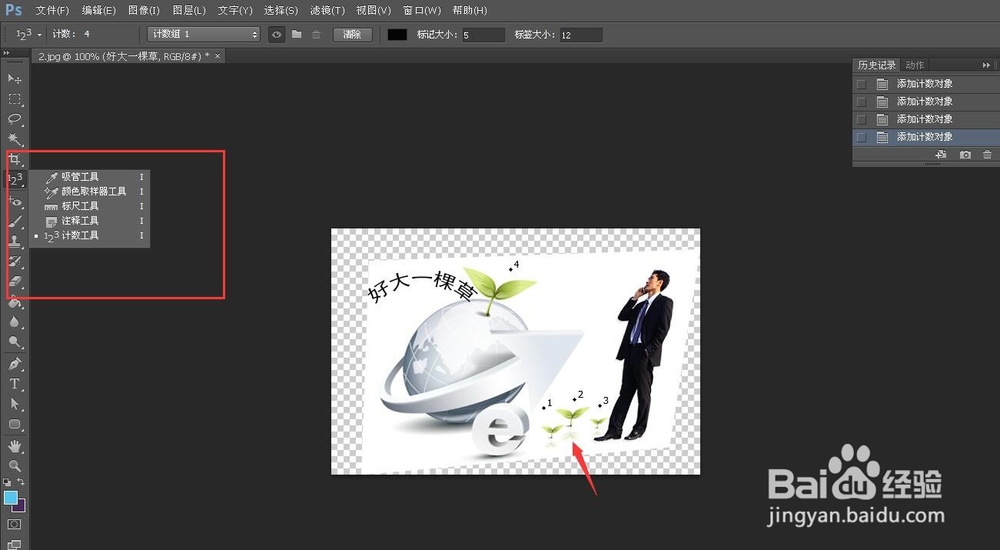Open the 编辑(E) menu

point(99,10)
